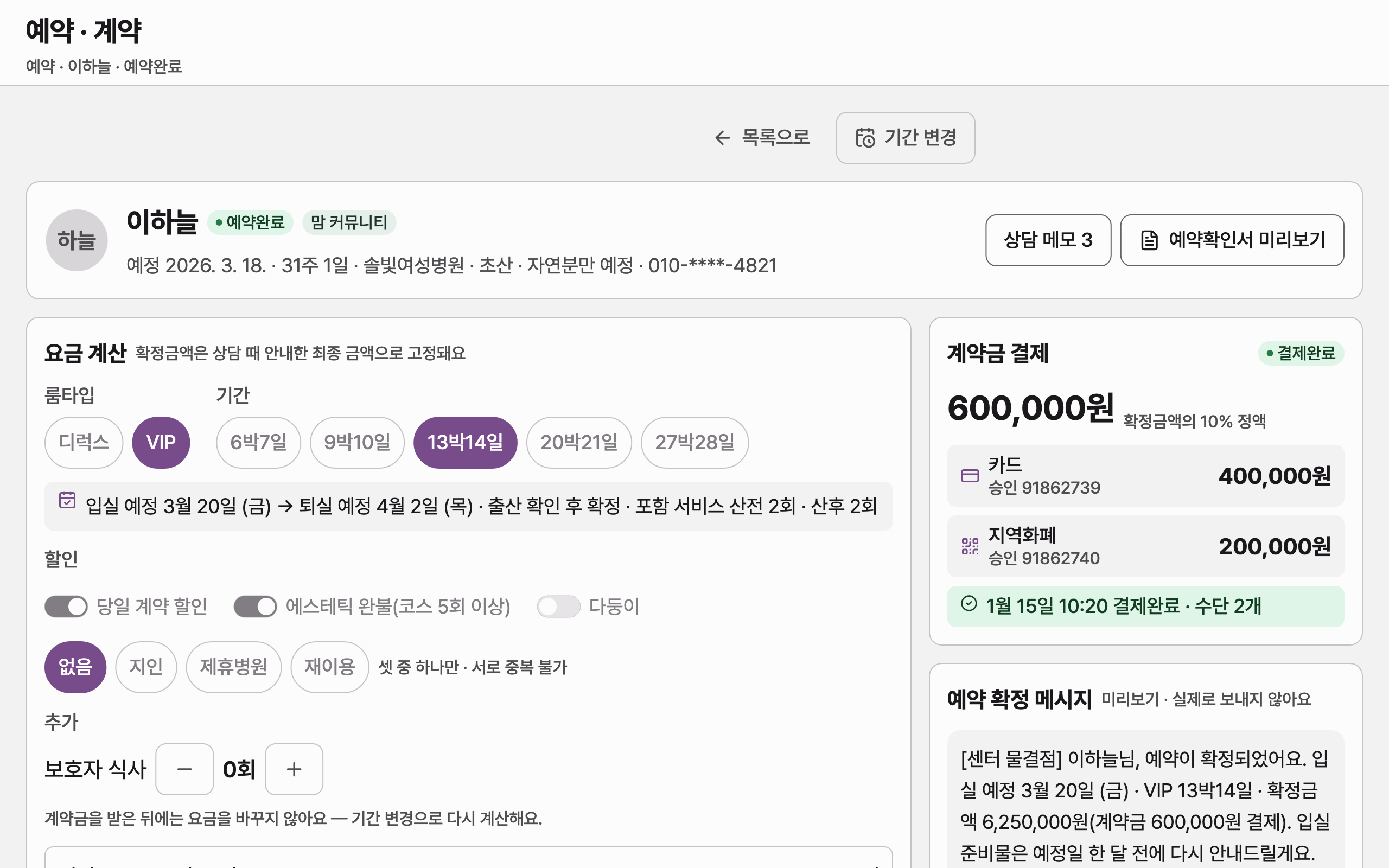The width and height of the screenshot is (1389, 868).
Task: Decrease 보호자 식사 count with minus
Action: [184, 769]
